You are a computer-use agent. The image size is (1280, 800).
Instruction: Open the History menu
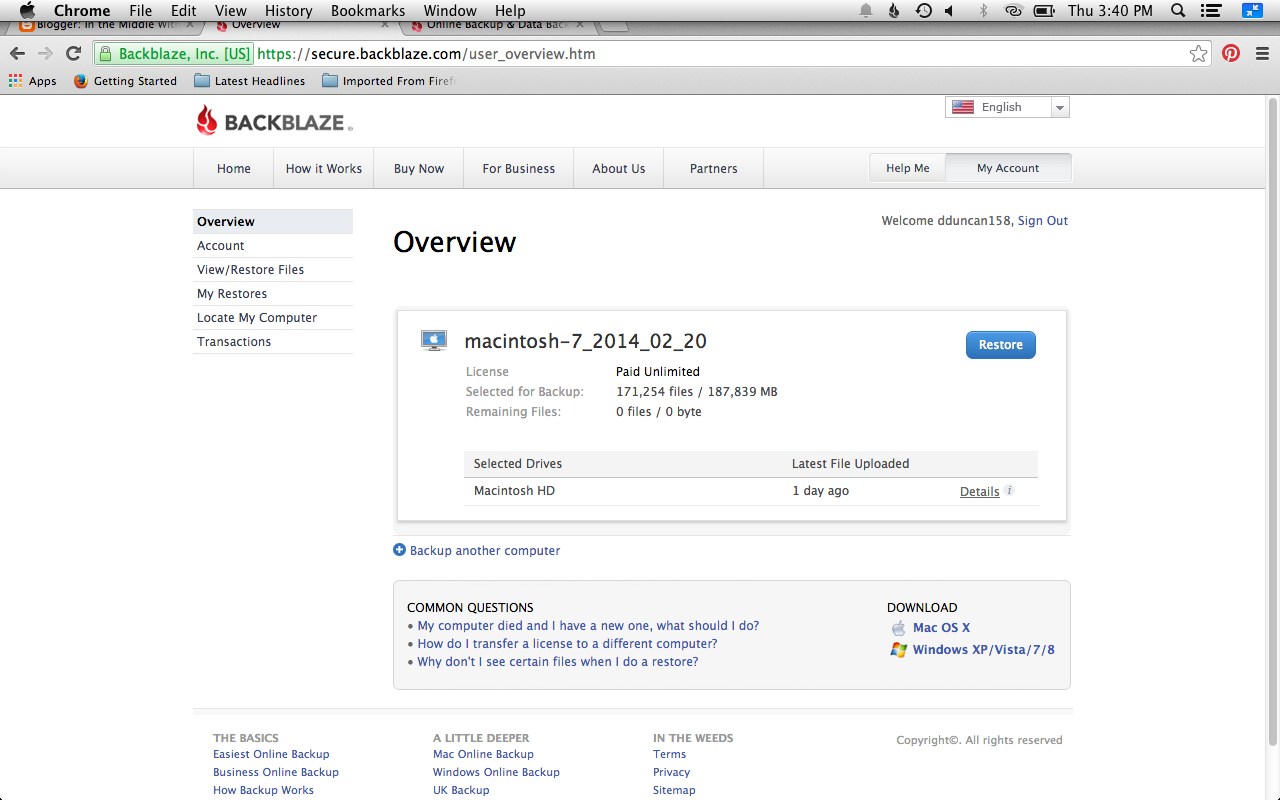289,10
